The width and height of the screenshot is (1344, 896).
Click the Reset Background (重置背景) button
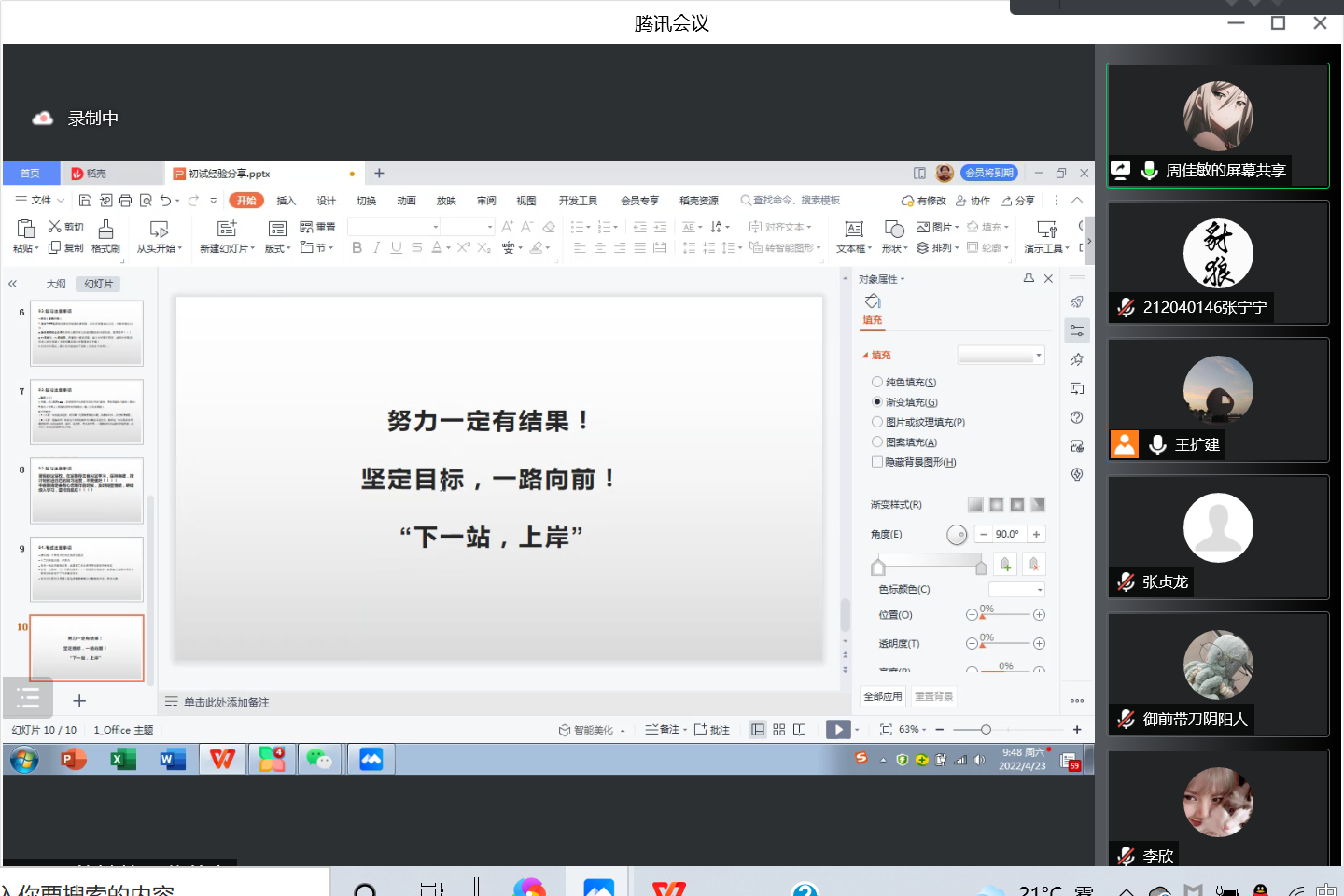point(933,696)
